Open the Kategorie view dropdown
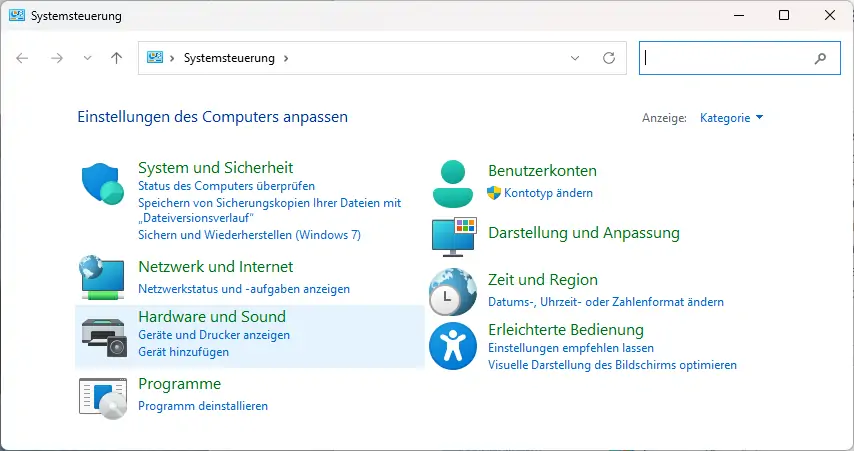 (731, 117)
